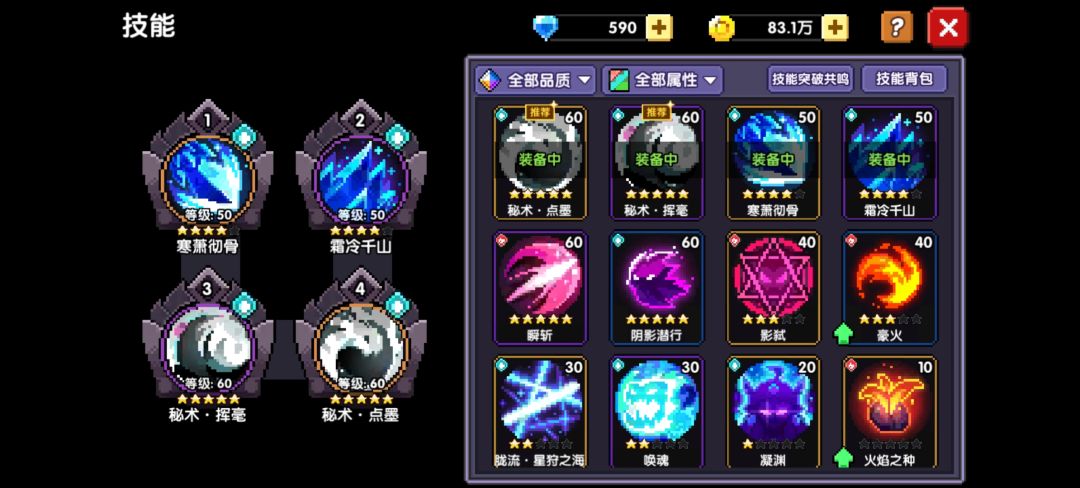Viewport: 1080px width, 488px height.
Task: Add gold coins with the plus button
Action: pyautogui.click(x=835, y=28)
